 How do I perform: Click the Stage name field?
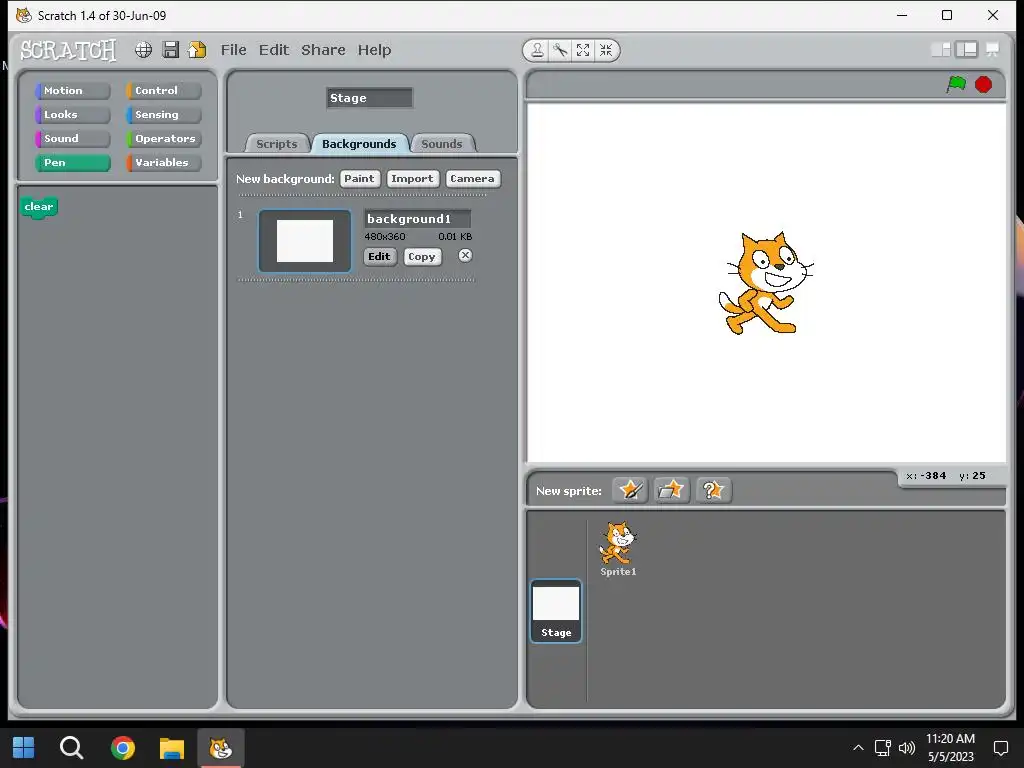click(x=370, y=98)
